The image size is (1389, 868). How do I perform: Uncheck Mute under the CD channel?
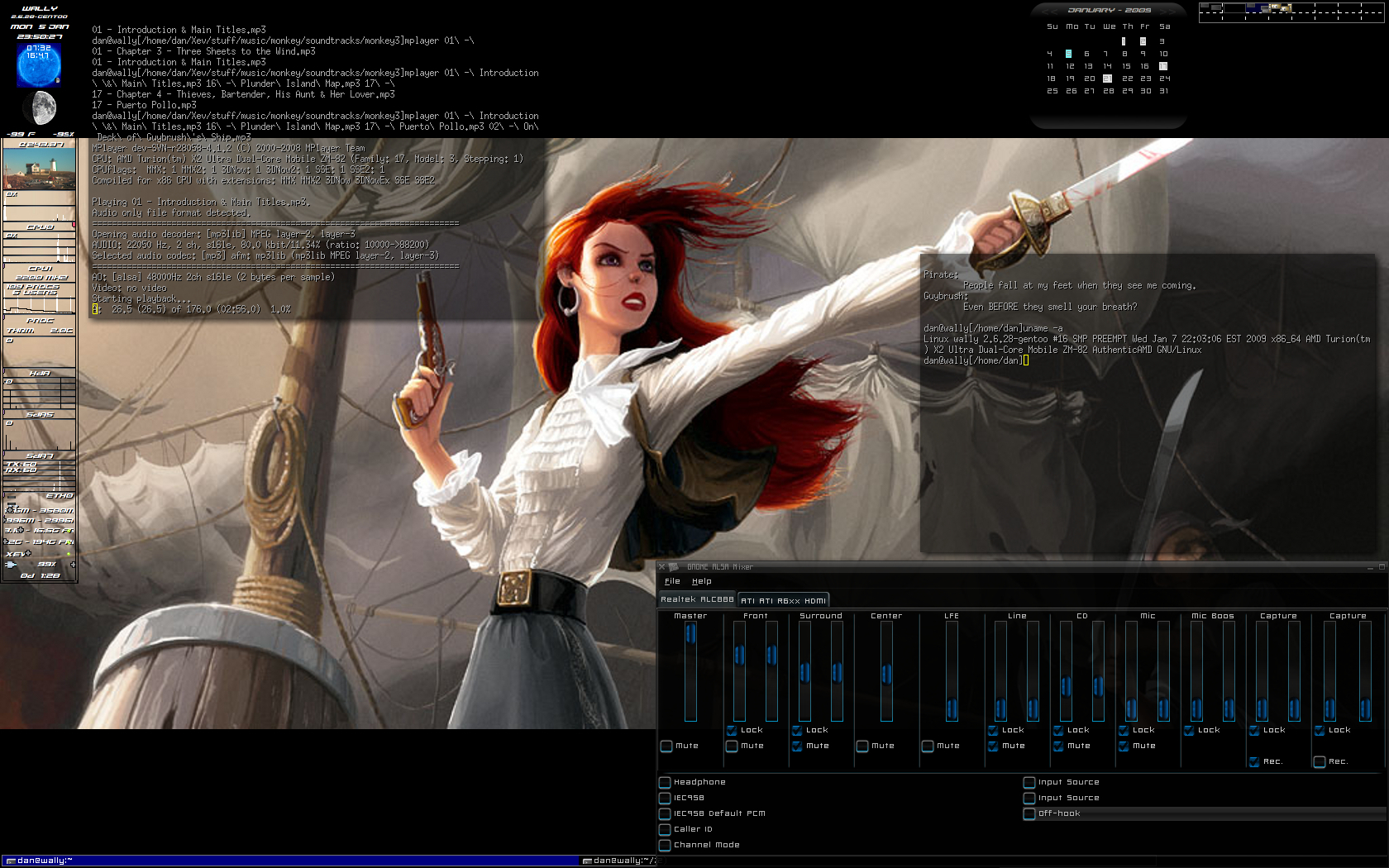click(x=1058, y=746)
